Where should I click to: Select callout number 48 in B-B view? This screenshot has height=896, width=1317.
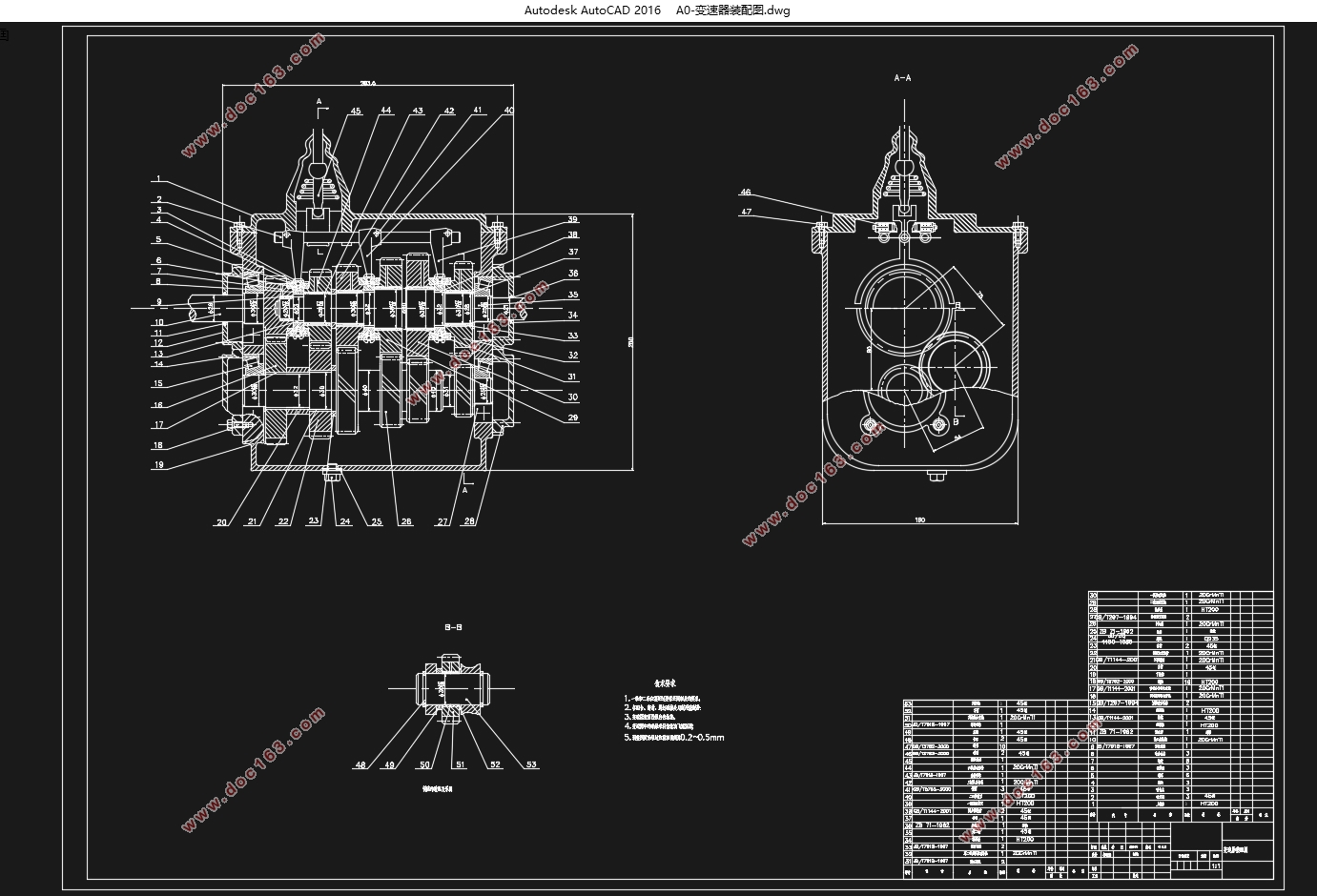[360, 764]
